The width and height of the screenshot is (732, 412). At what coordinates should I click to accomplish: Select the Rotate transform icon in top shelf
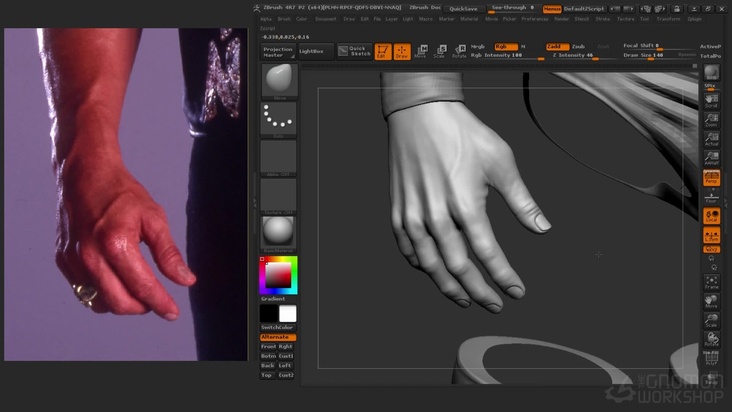(x=459, y=51)
